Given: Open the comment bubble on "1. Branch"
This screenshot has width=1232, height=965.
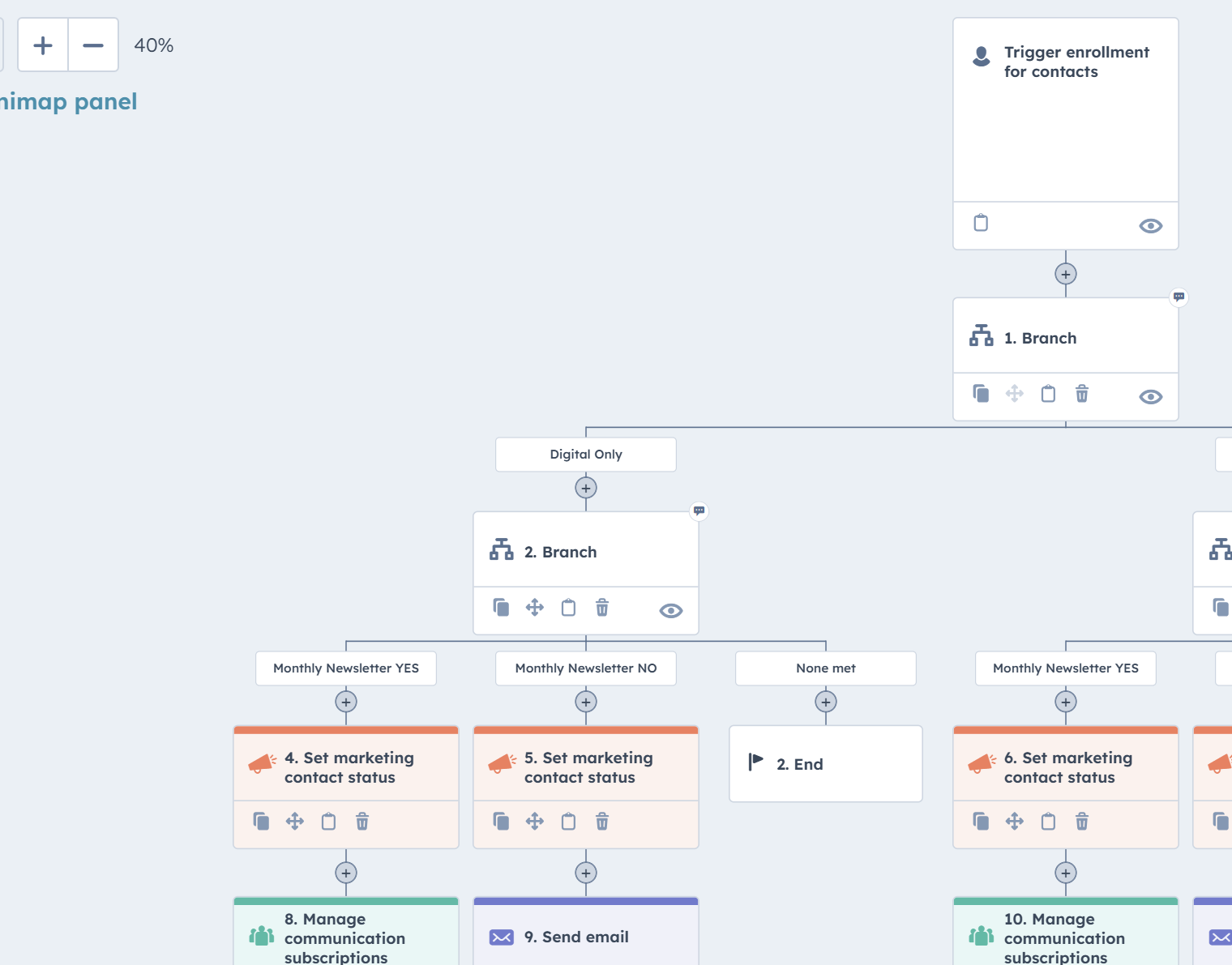Looking at the screenshot, I should [1179, 297].
